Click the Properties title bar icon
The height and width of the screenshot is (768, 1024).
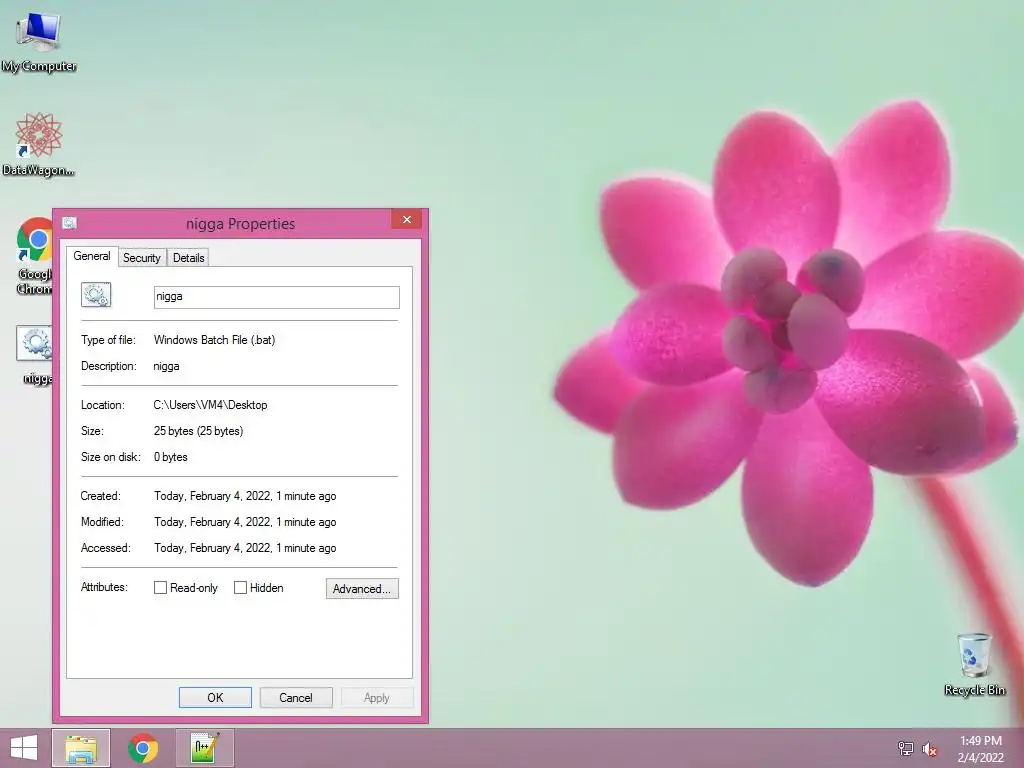tap(69, 223)
